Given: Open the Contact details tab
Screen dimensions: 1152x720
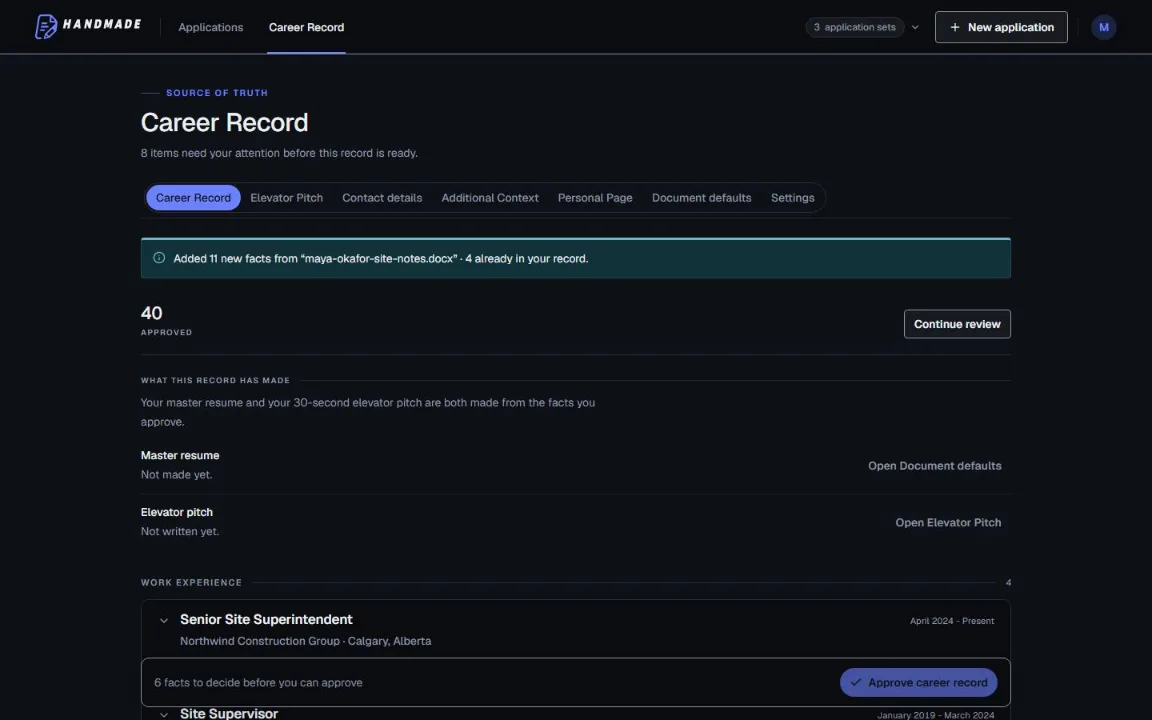Looking at the screenshot, I should [x=382, y=198].
